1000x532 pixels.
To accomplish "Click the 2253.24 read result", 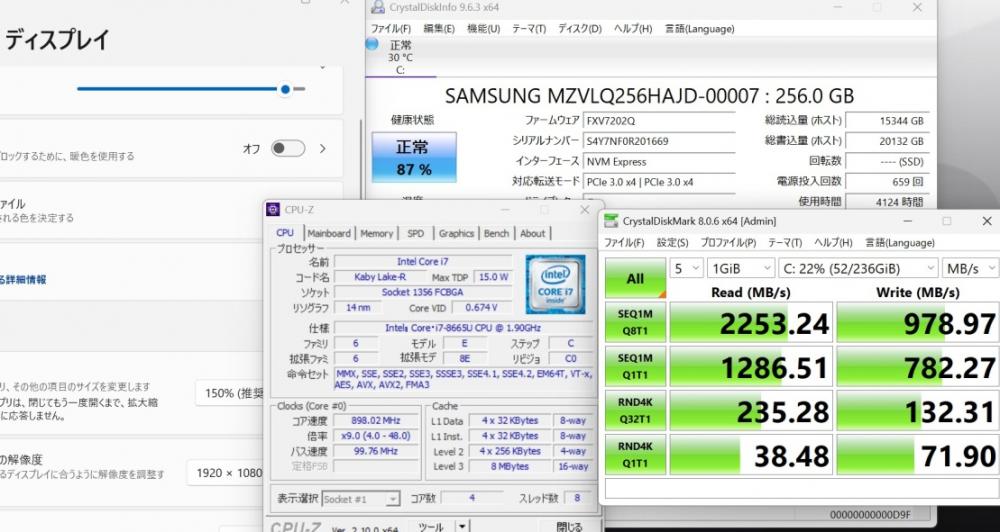I will click(x=751, y=323).
